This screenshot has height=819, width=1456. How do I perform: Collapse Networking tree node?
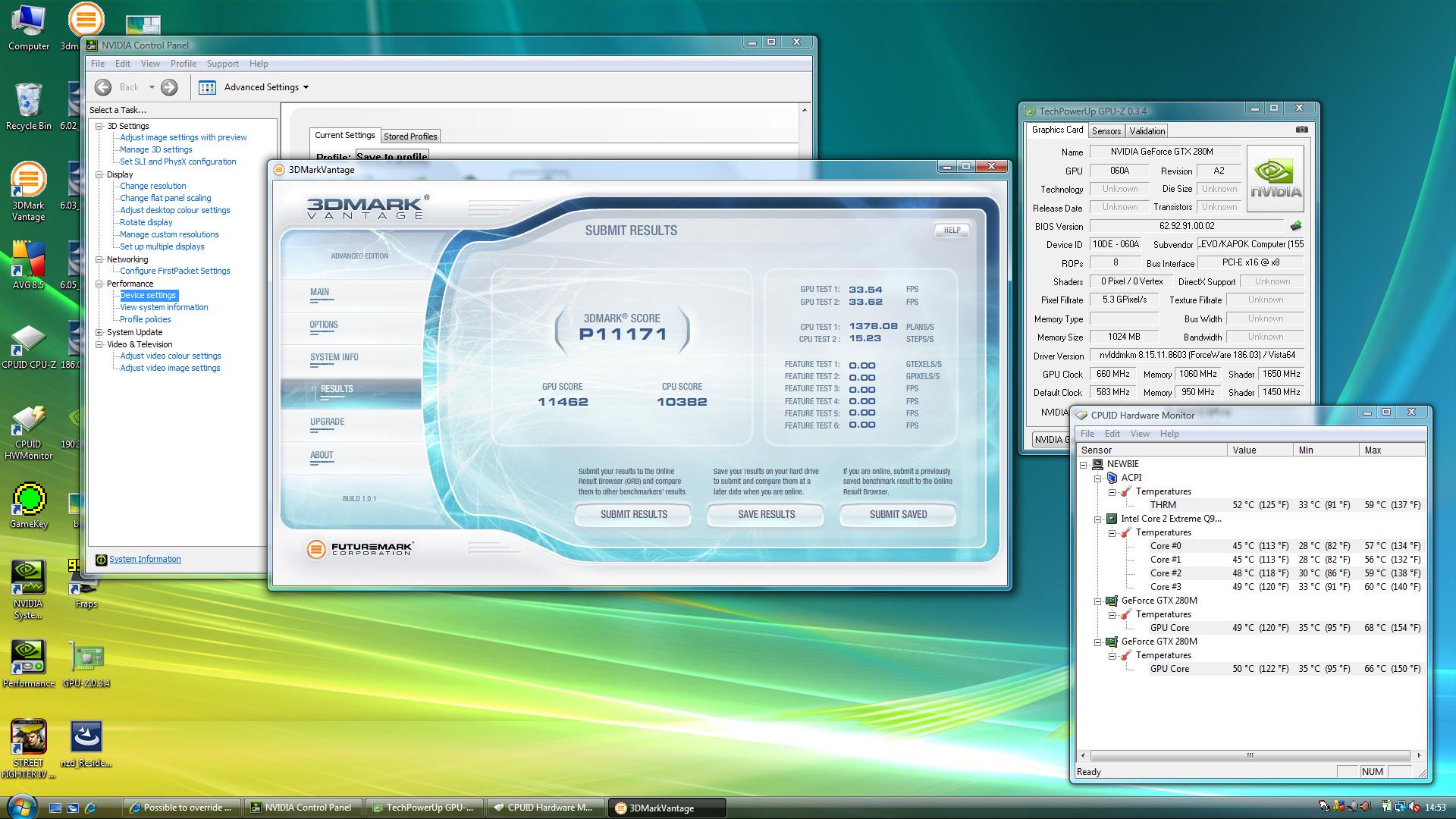(x=99, y=259)
